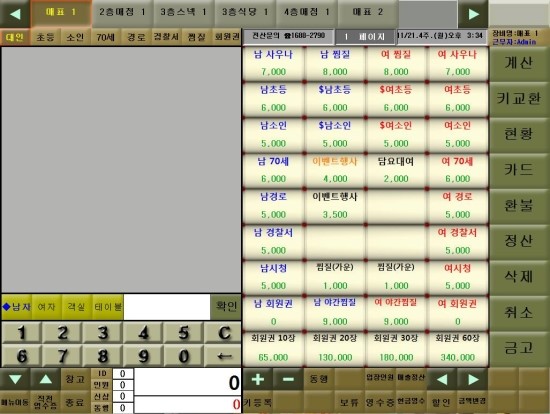Click the 현황 status button
The image size is (550, 414).
coord(518,134)
